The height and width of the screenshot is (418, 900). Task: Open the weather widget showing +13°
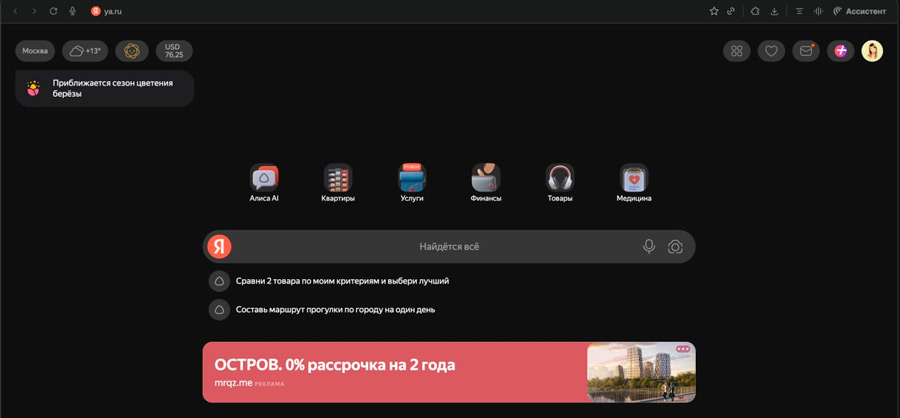[x=85, y=51]
